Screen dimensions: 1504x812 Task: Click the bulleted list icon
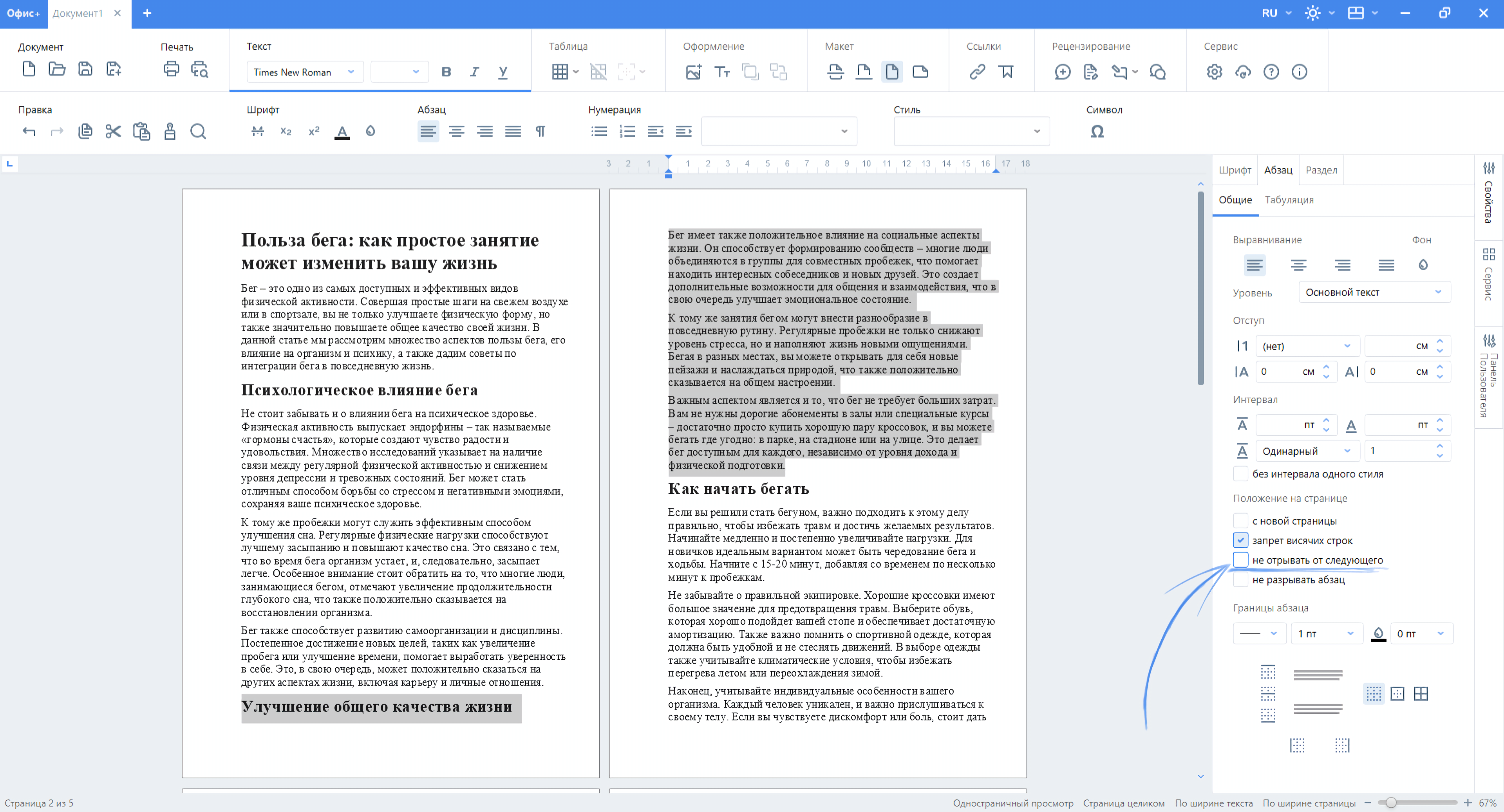tap(599, 131)
